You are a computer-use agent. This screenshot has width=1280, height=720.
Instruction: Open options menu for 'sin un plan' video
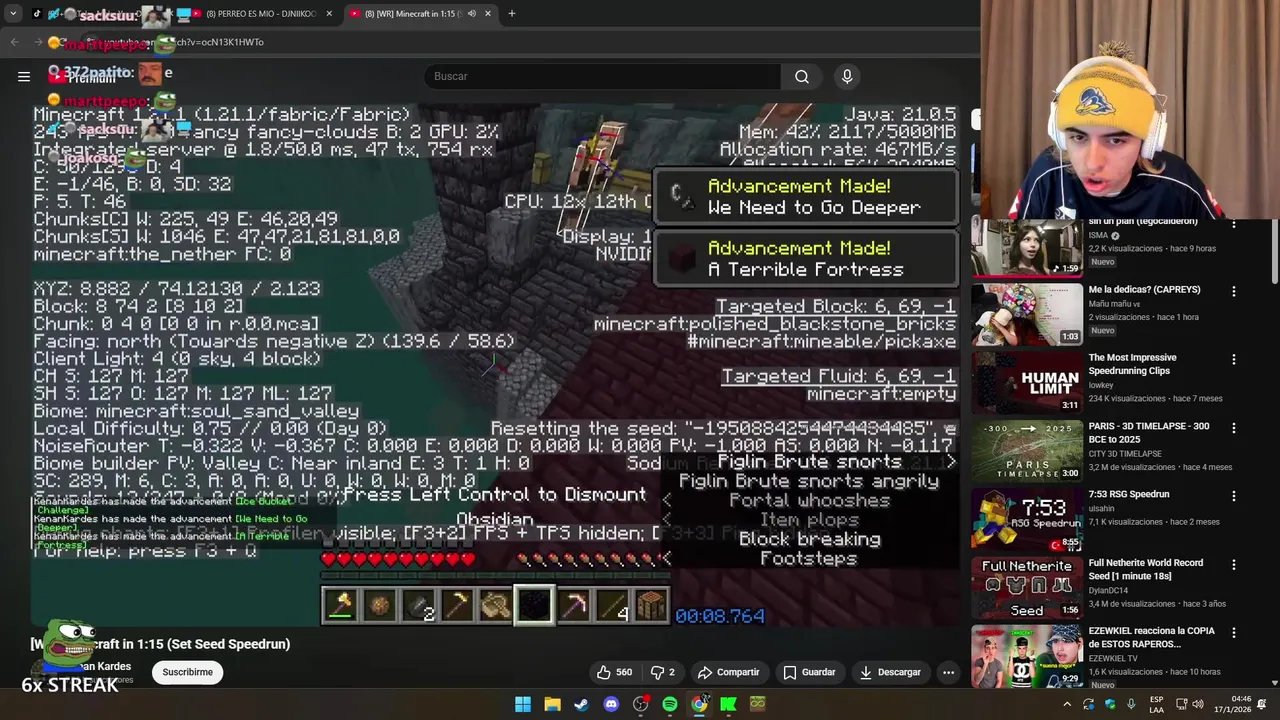[x=1233, y=224]
